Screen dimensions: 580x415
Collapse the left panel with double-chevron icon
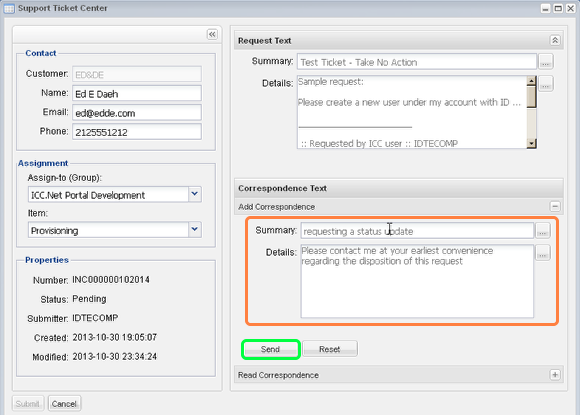point(212,34)
